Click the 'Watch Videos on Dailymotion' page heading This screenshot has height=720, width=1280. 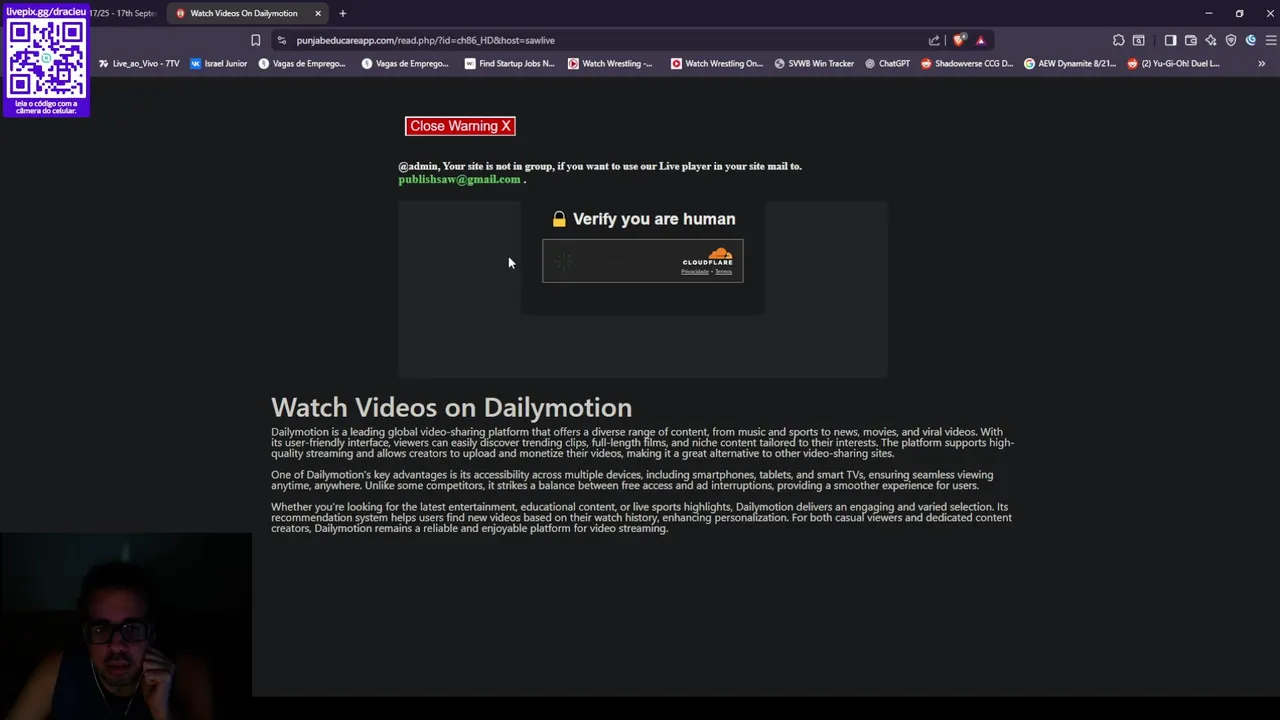pos(451,407)
